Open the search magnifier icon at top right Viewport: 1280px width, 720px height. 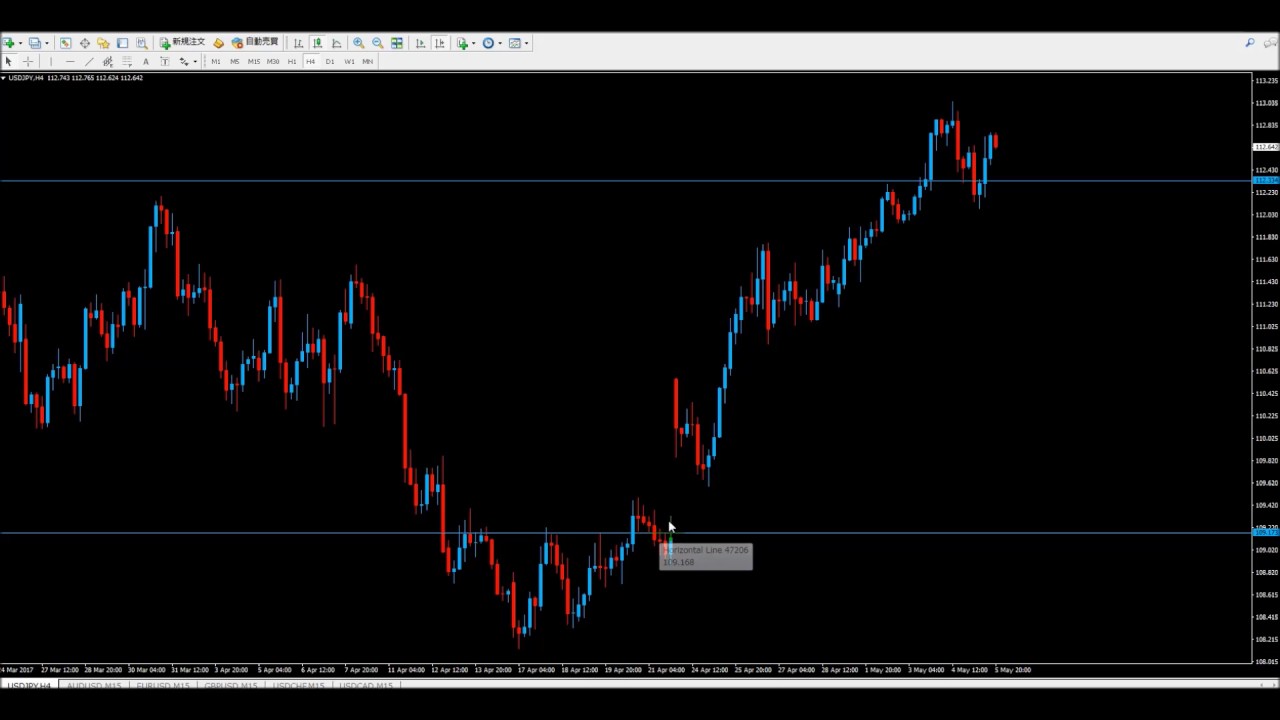tap(1249, 43)
